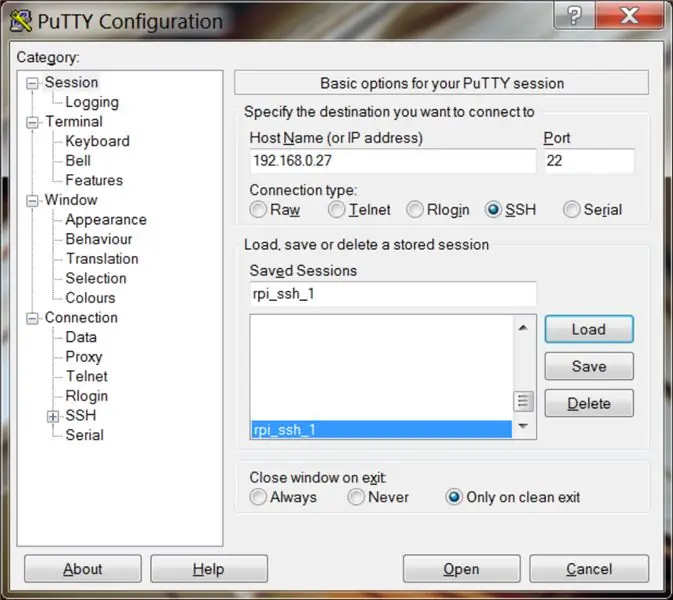Screen dimensions: 673x600
Task: Open Behaviour settings
Action: click(99, 239)
